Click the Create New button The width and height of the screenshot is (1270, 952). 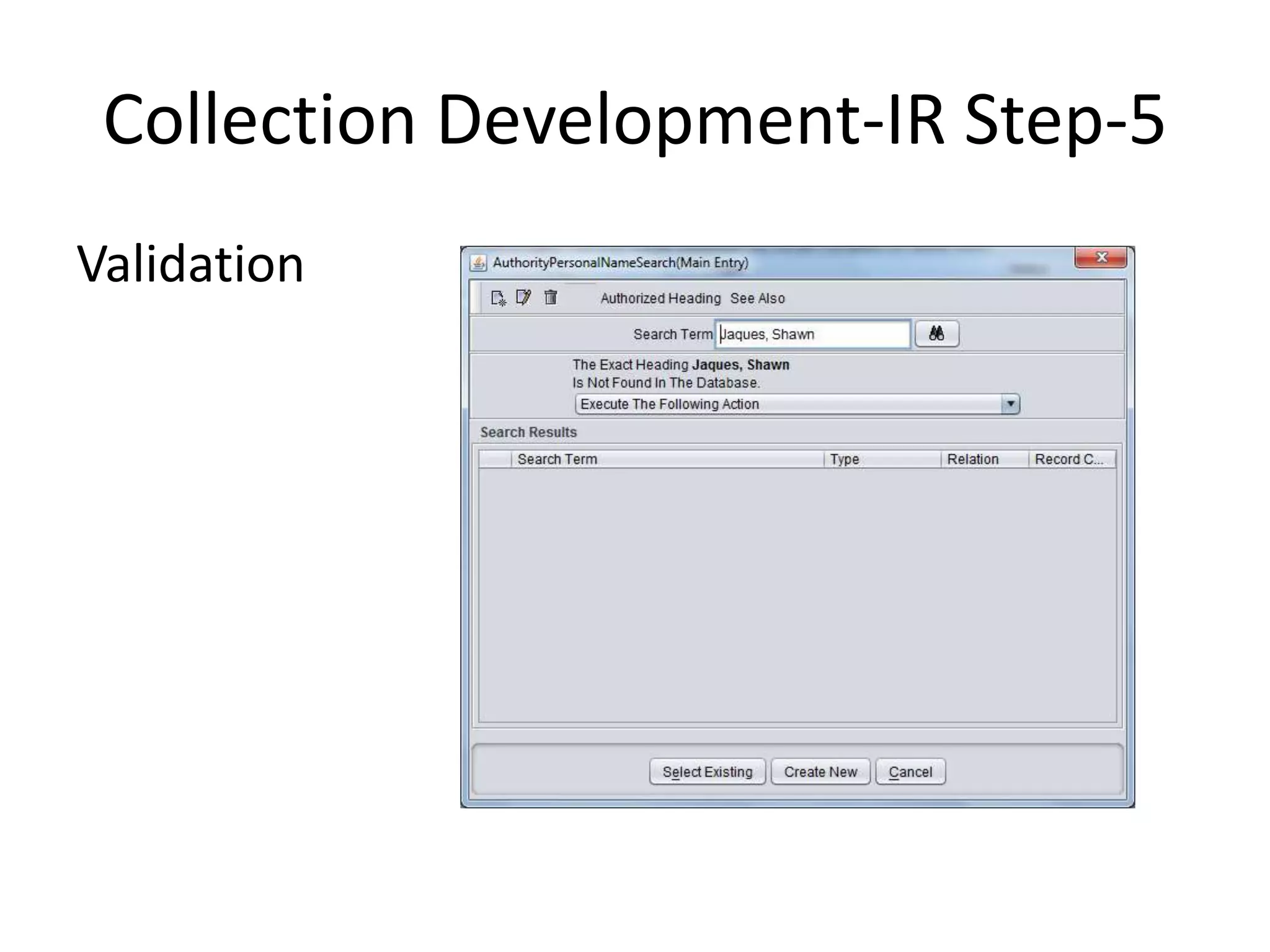(x=820, y=772)
